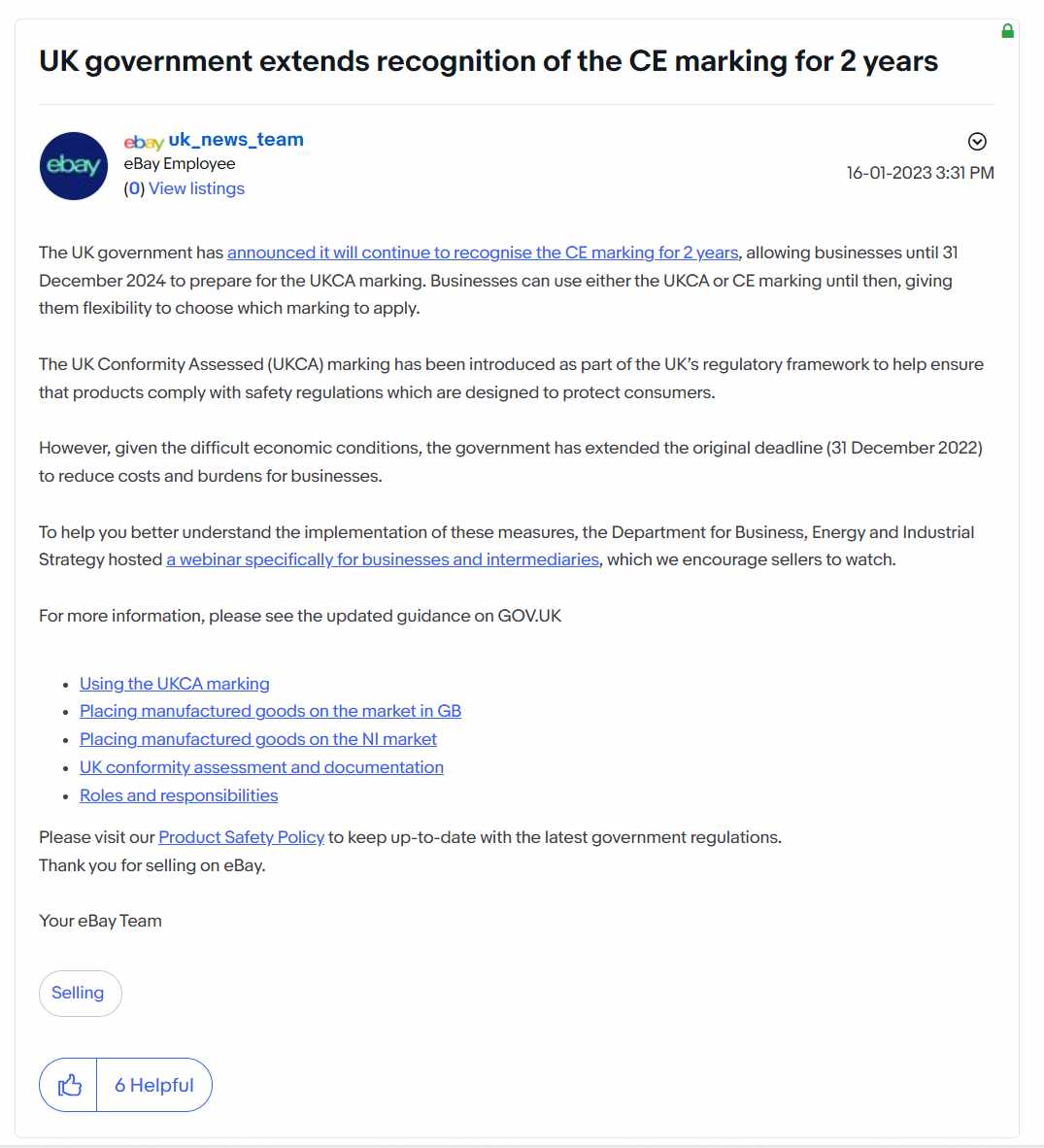Open the CE marking announcement link

483,253
